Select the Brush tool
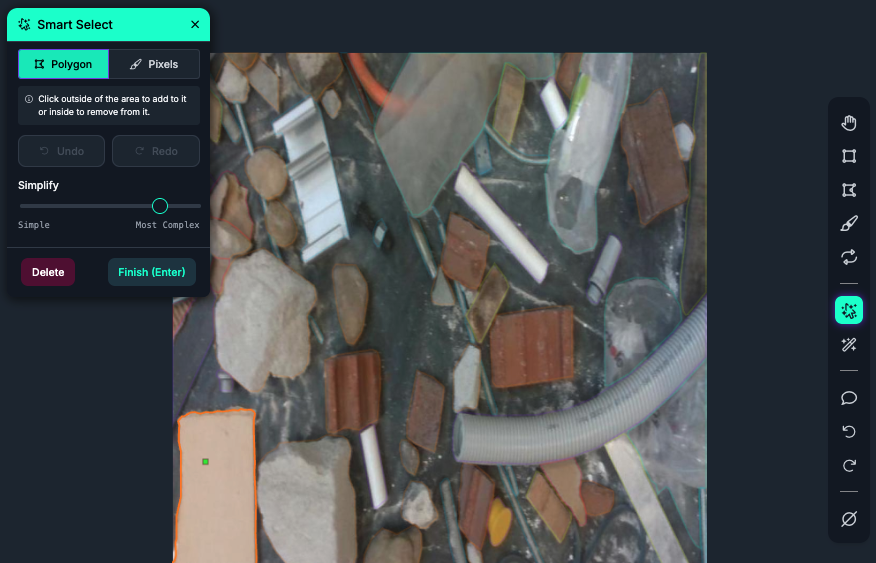Viewport: 876px width, 563px height. point(849,223)
